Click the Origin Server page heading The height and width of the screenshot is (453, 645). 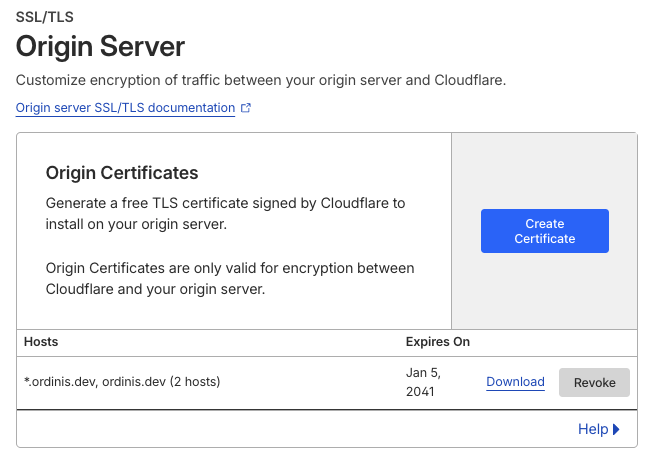100,46
